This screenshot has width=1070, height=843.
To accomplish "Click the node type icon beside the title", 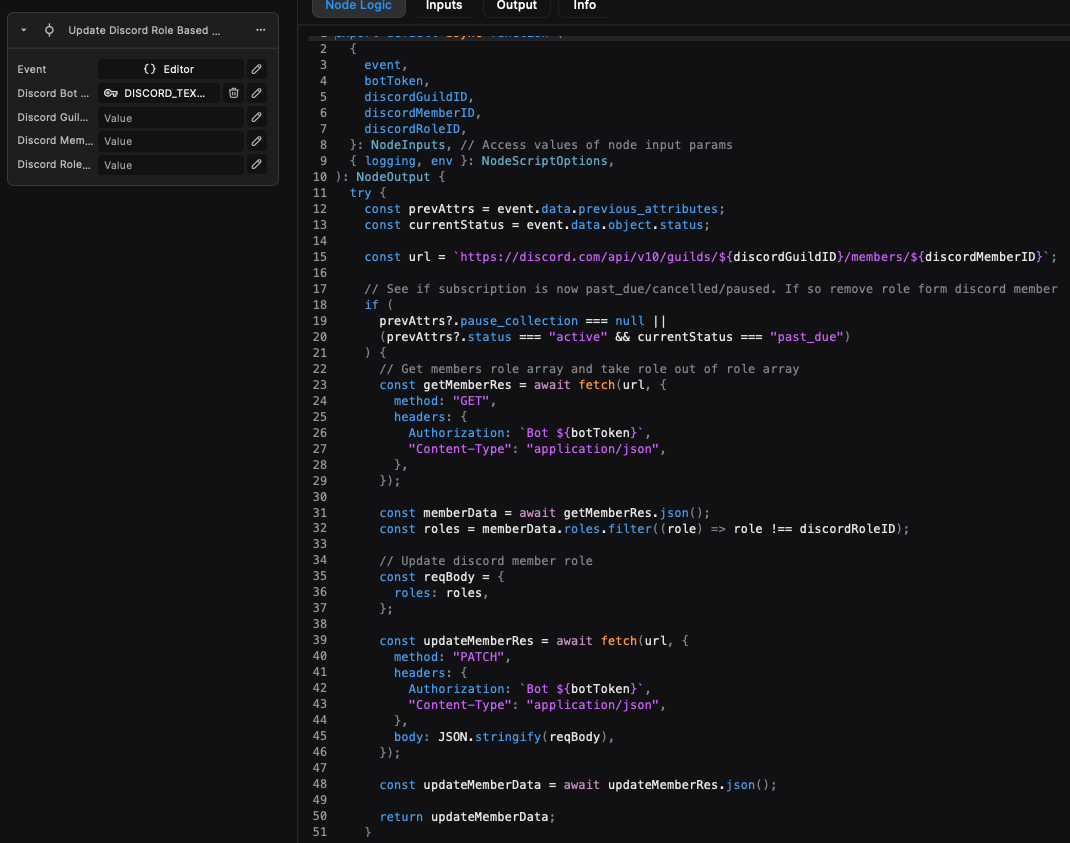I will [49, 30].
